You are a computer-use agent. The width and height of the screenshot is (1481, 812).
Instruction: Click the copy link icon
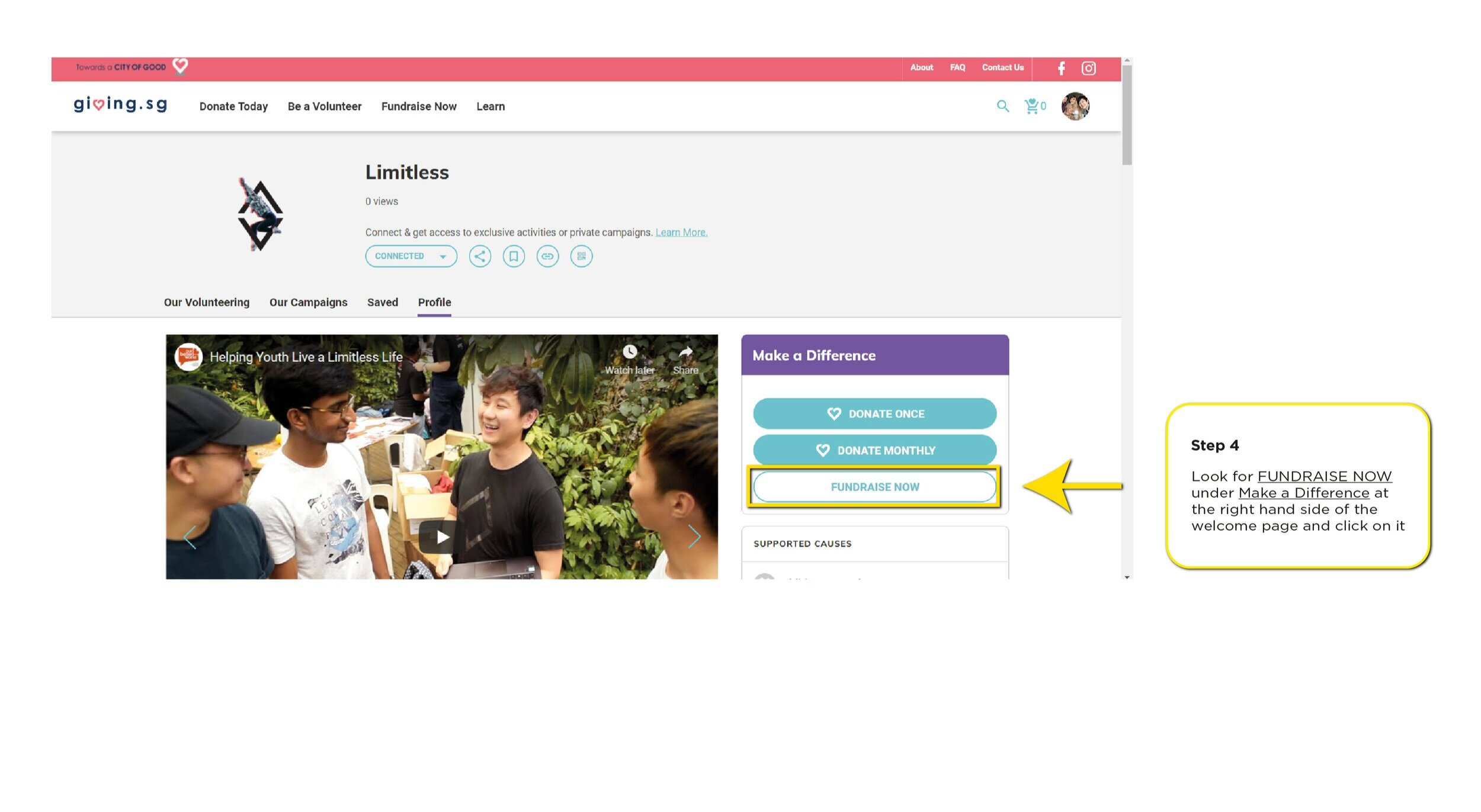pos(547,256)
